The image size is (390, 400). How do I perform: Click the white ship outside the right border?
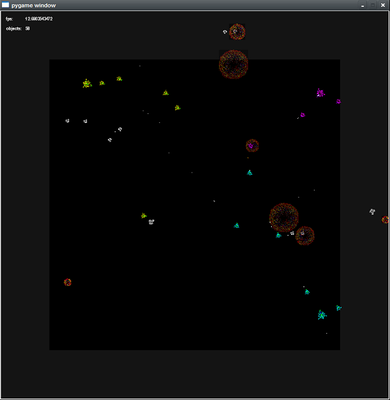point(372,211)
